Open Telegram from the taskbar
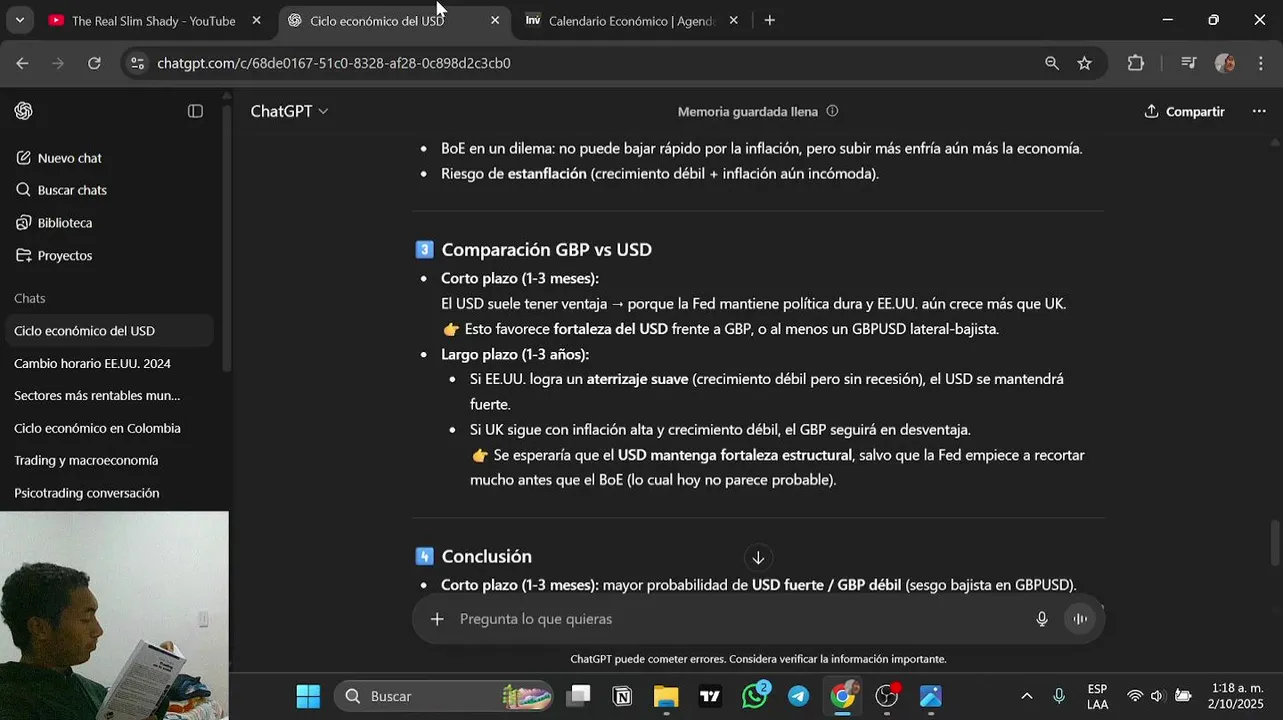 pos(799,696)
